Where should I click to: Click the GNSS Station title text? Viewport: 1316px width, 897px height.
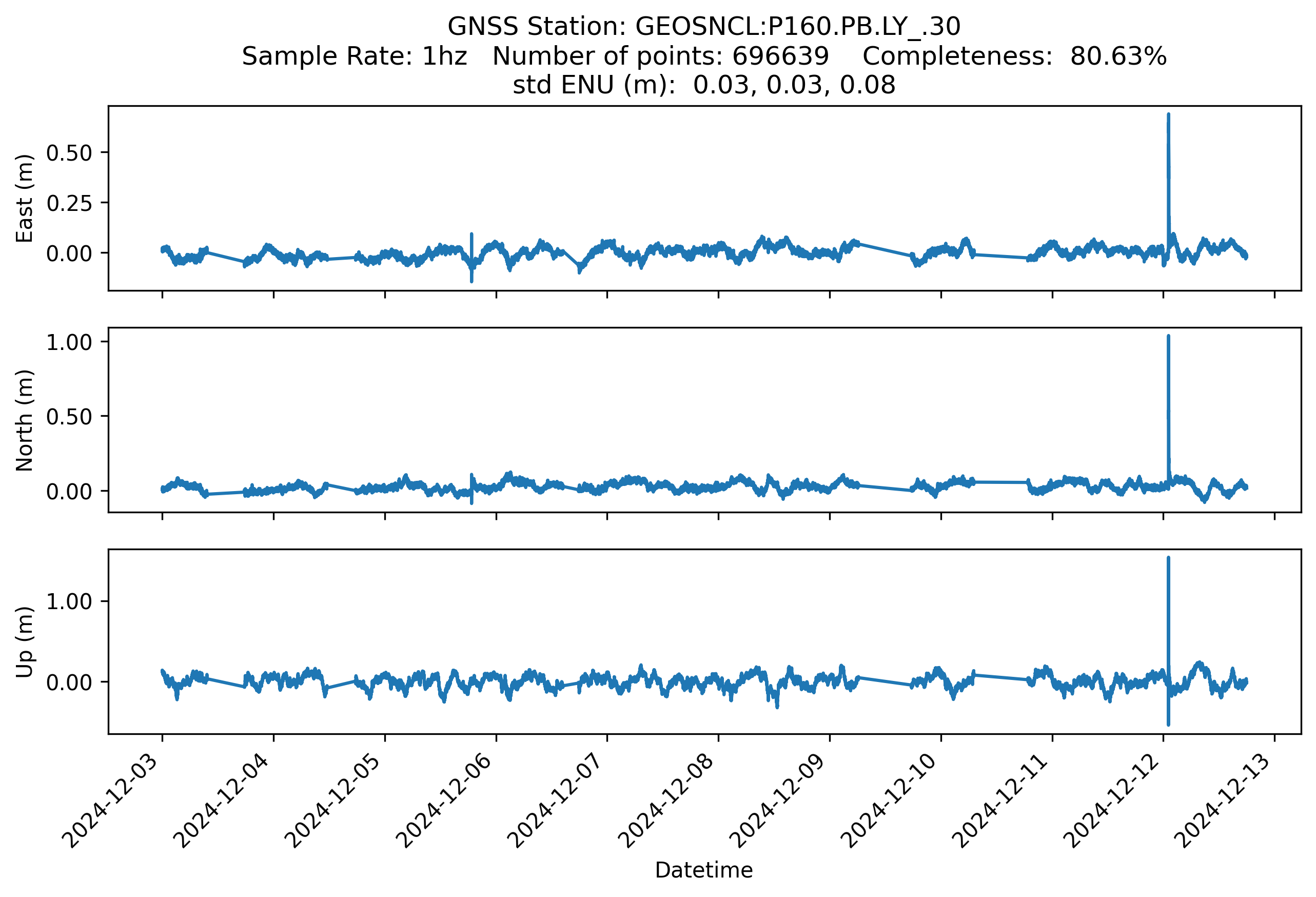click(x=703, y=27)
